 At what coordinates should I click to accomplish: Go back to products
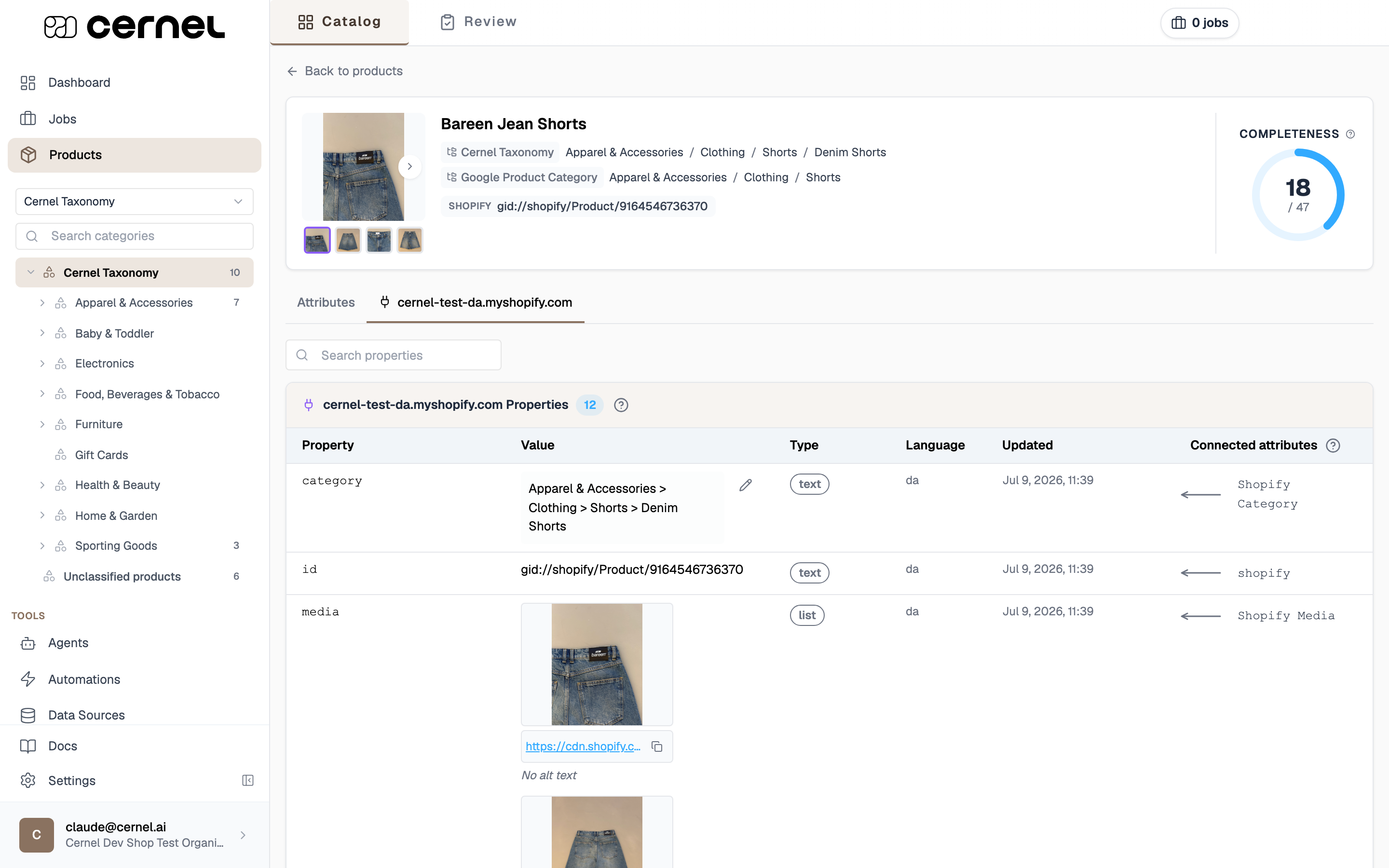coord(345,71)
